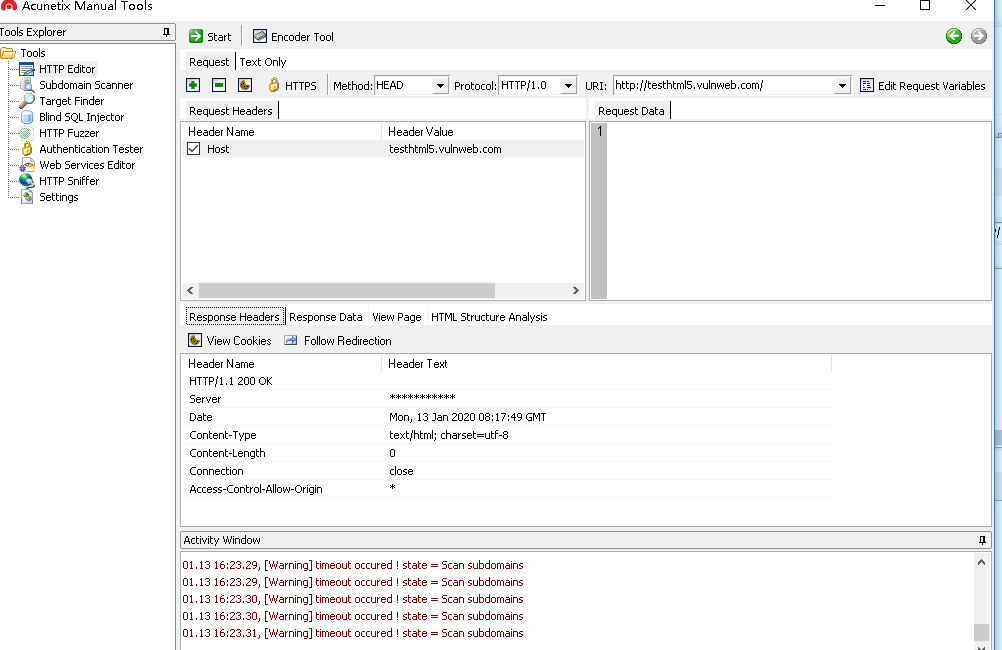Click the HTTP Sniffer globe icon
Image resolution: width=1002 pixels, height=650 pixels.
(x=26, y=181)
